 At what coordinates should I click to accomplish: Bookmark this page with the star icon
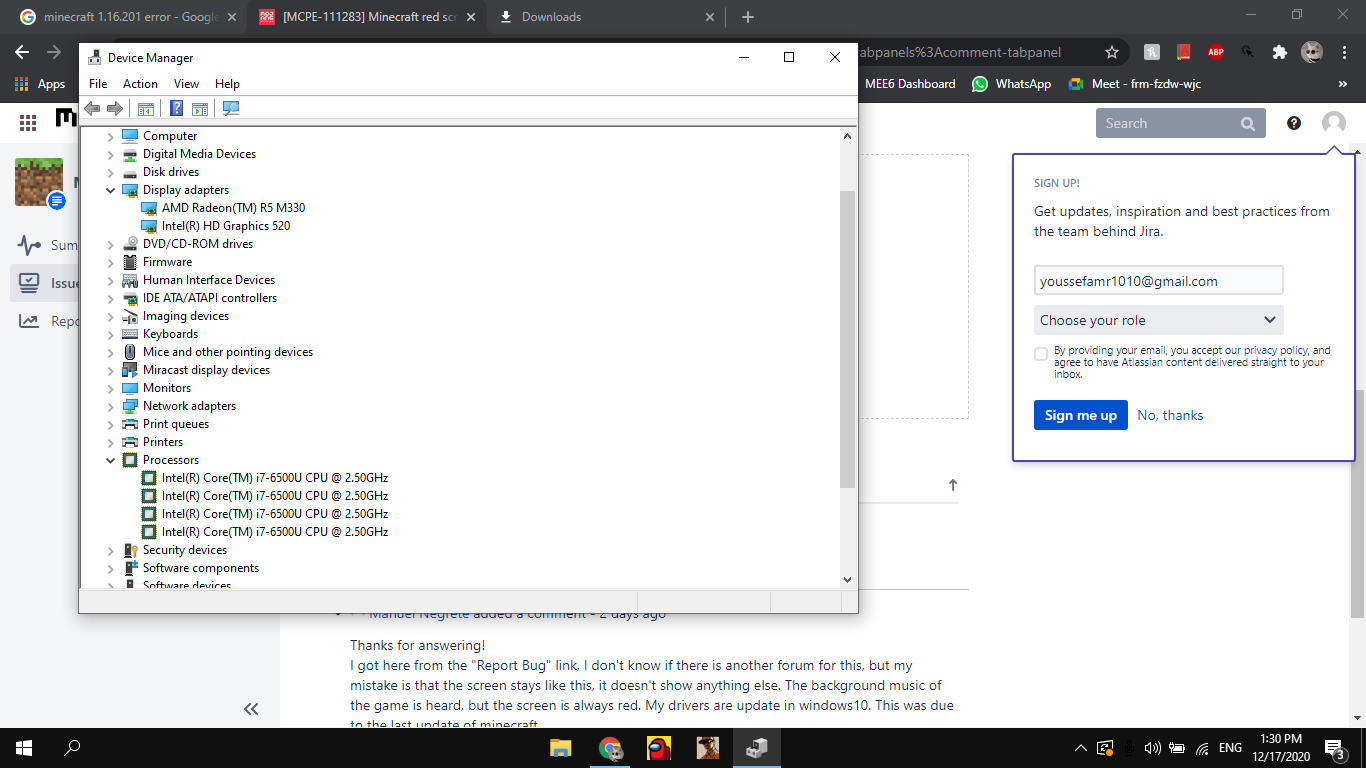point(1112,52)
